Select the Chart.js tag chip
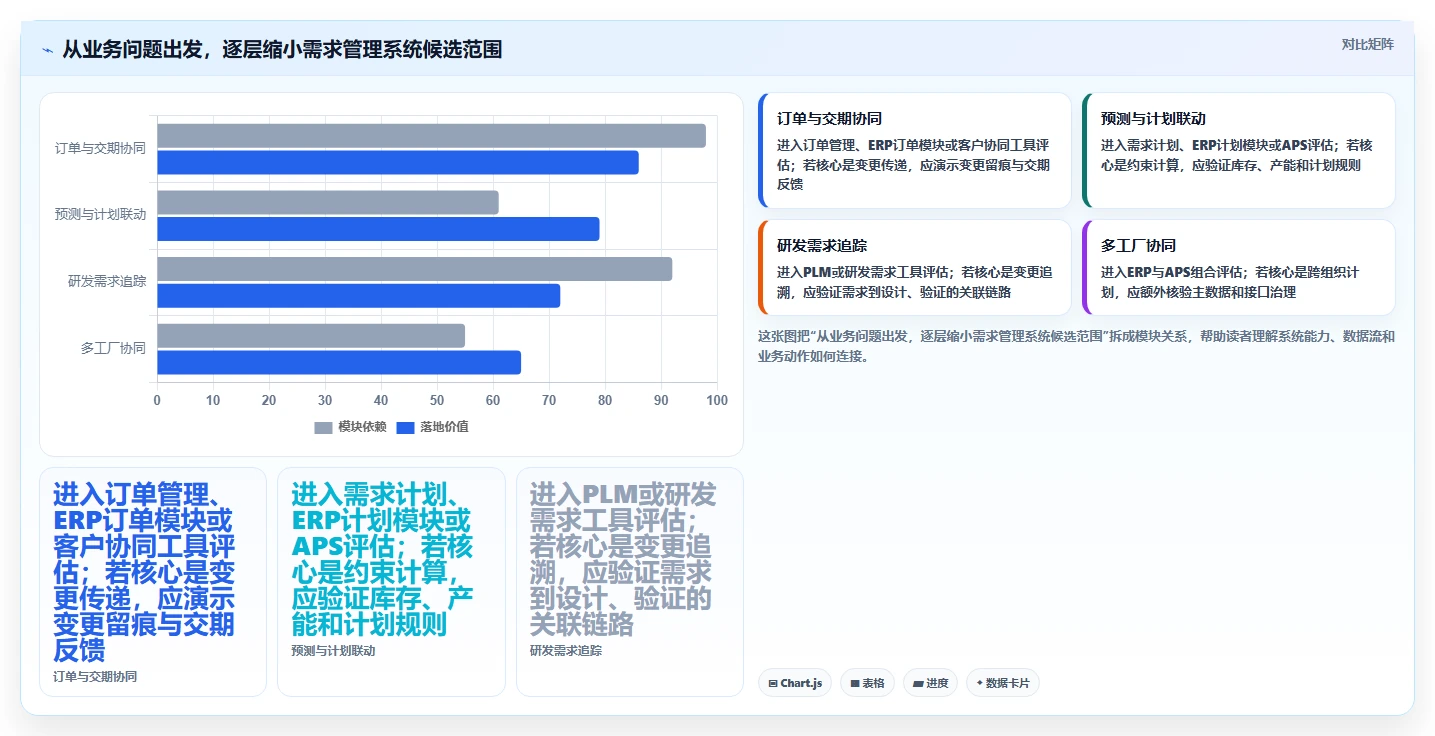This screenshot has width=1435, height=736. (x=795, y=683)
